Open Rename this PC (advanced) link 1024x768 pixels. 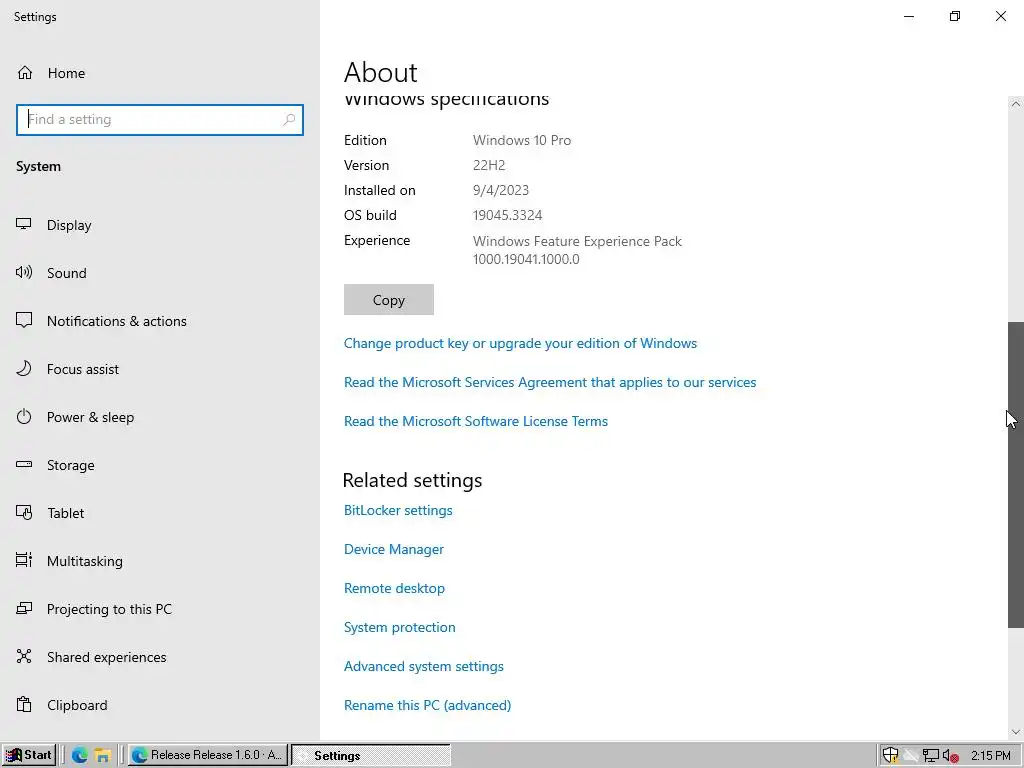pos(428,705)
